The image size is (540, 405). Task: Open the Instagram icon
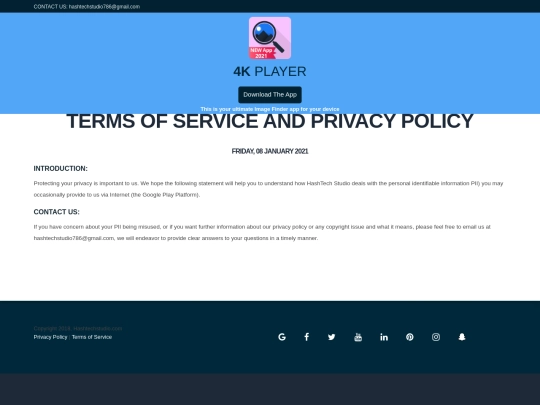click(x=436, y=337)
